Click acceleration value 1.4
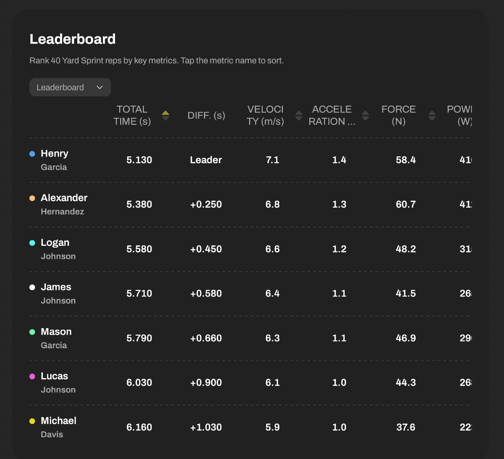Screen dimensions: 504x459 click(339, 160)
